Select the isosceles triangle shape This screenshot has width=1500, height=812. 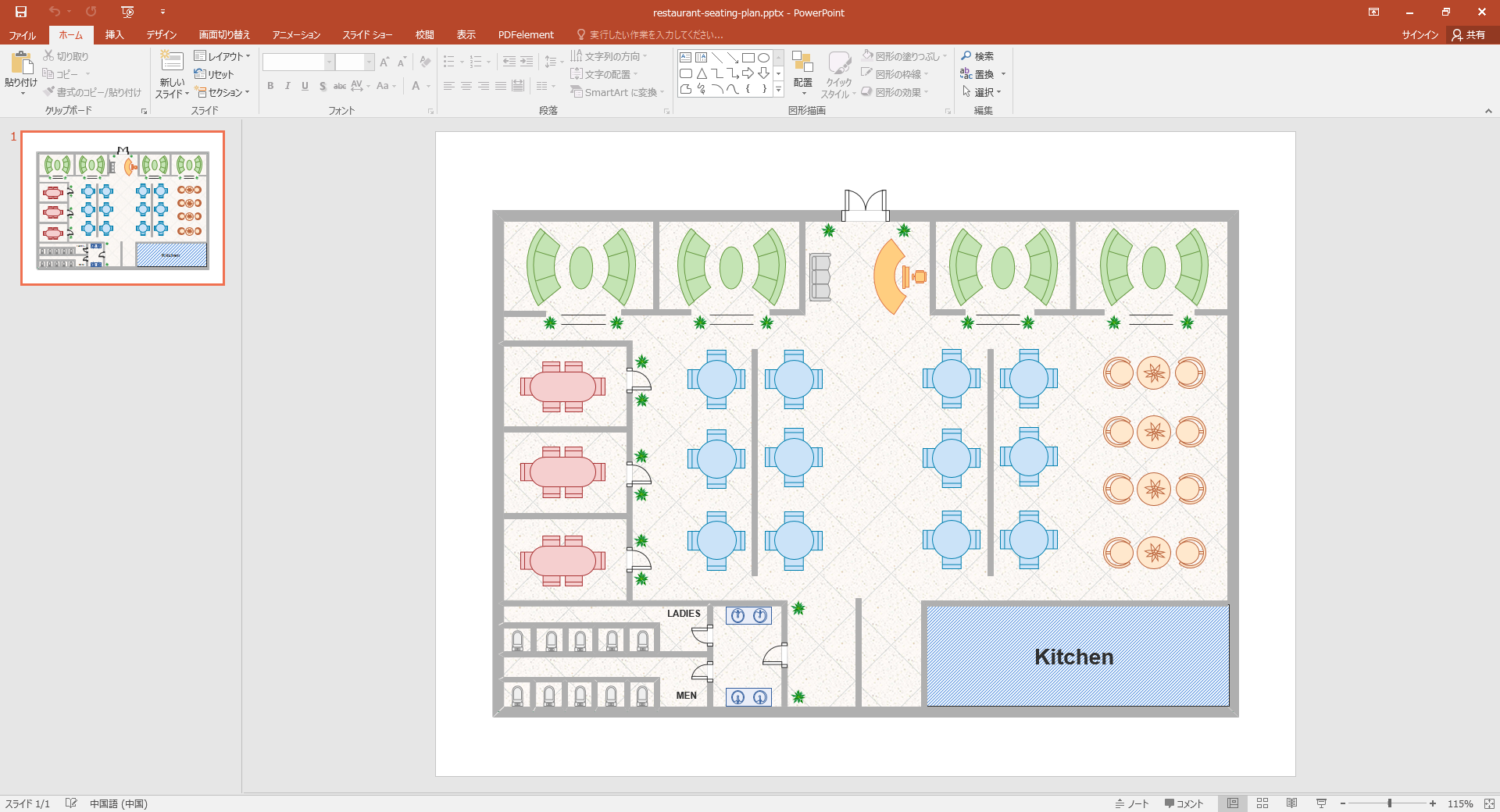[x=702, y=73]
